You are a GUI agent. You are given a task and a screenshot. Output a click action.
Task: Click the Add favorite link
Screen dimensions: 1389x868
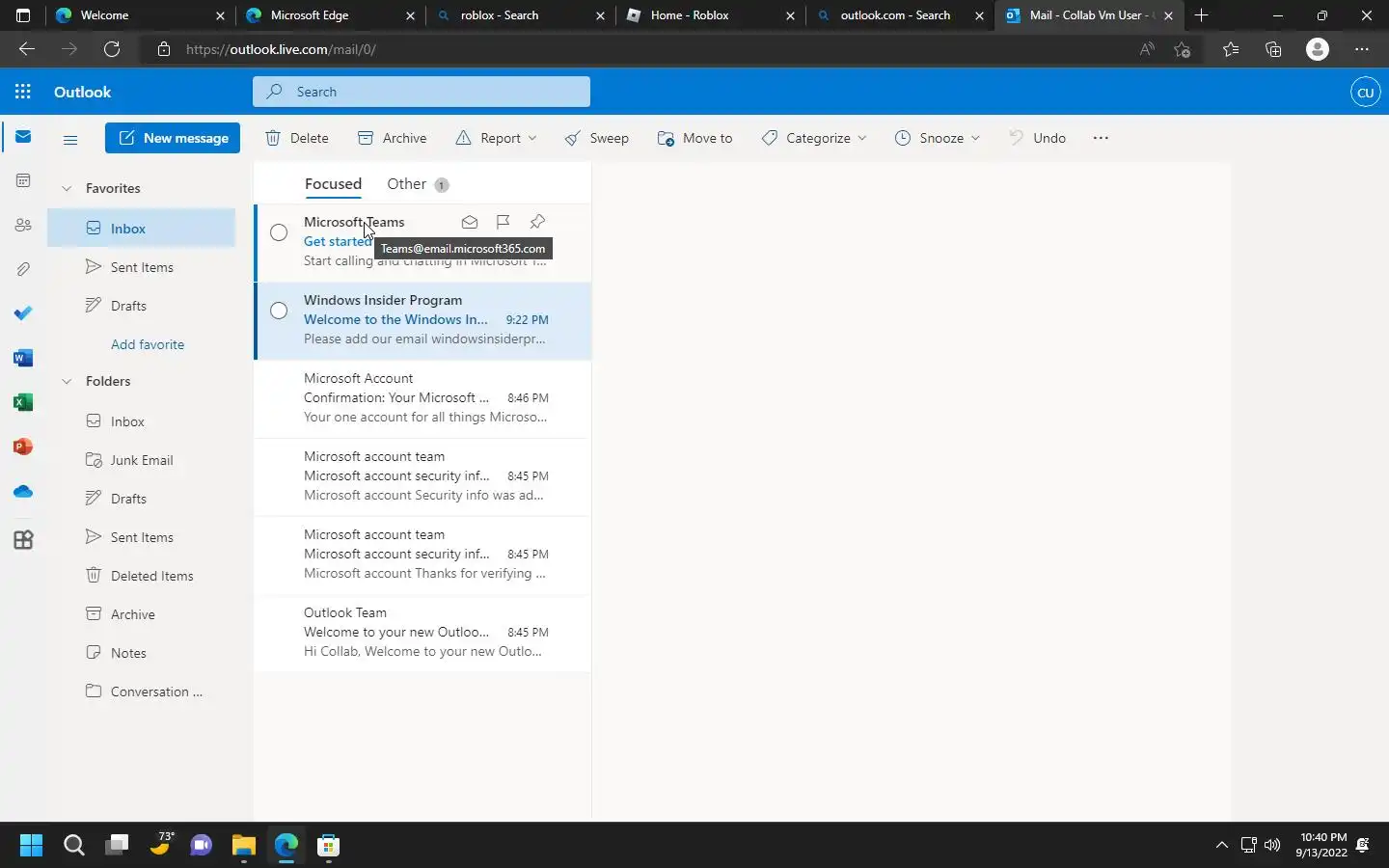click(148, 344)
